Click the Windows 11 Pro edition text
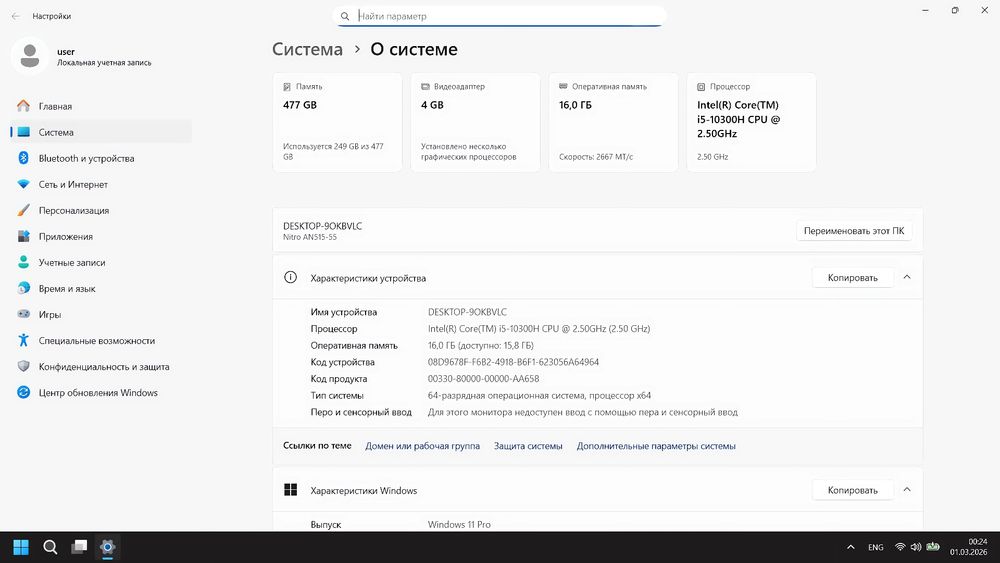The width and height of the screenshot is (1000, 563). (x=459, y=524)
